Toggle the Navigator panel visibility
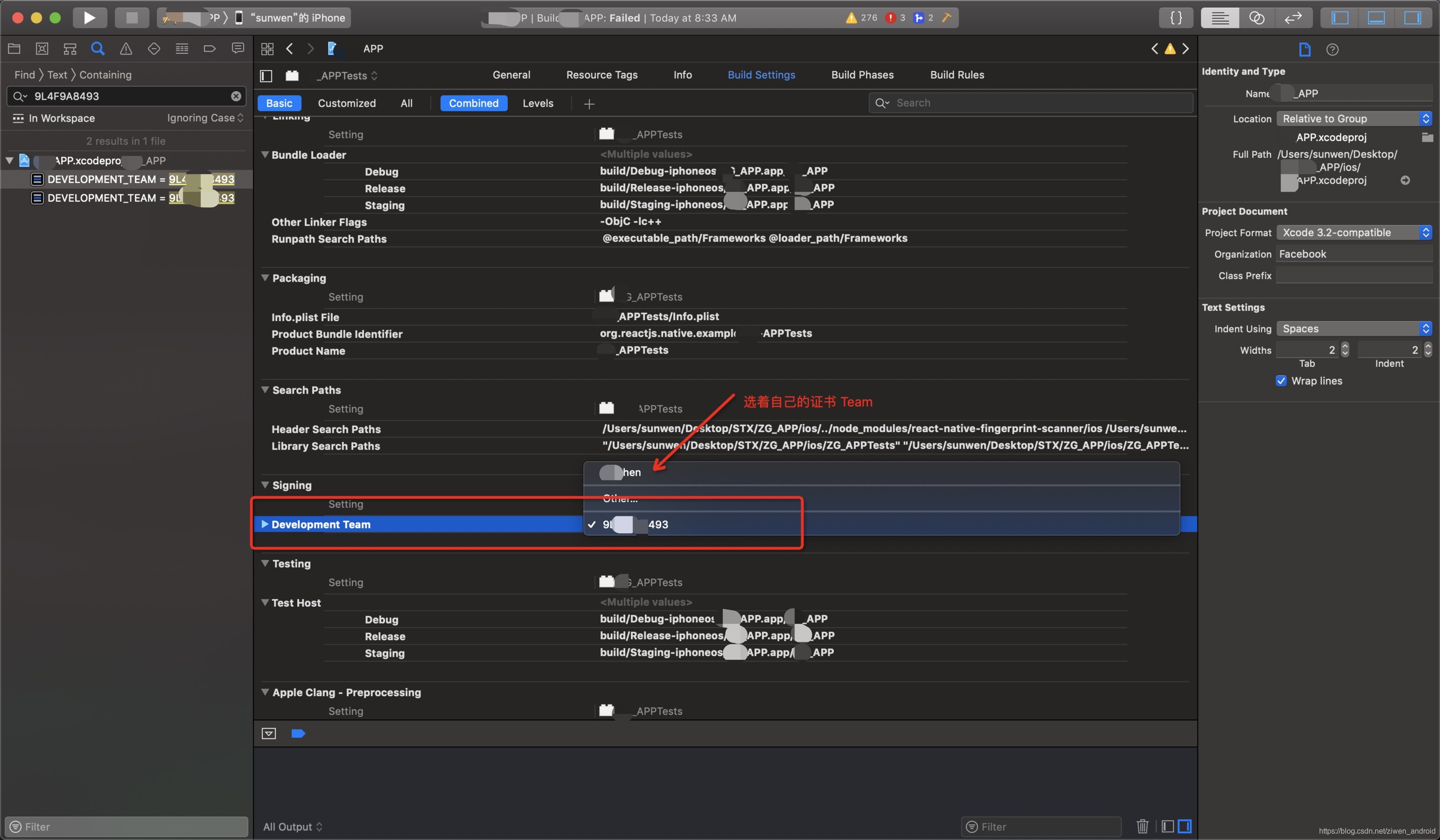 [1340, 18]
